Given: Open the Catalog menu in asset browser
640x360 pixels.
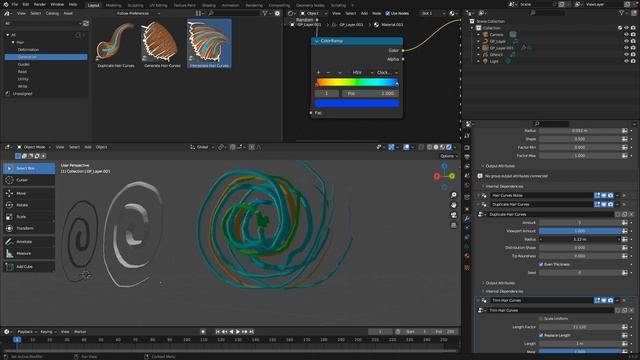Looking at the screenshot, I should (52, 13).
